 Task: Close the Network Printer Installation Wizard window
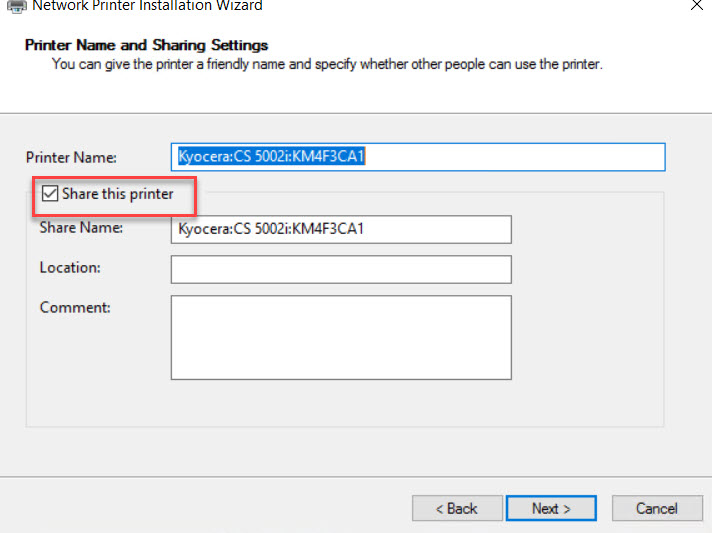click(x=697, y=5)
